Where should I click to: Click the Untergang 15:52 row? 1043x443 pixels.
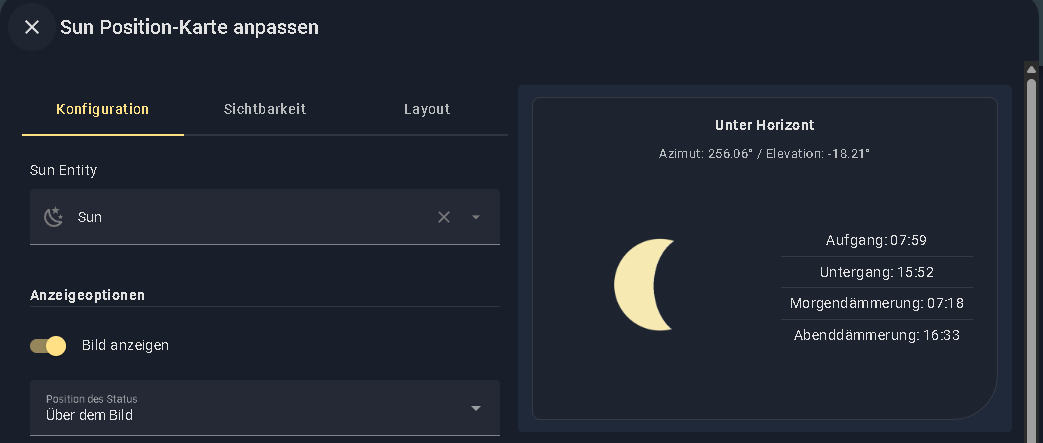876,272
